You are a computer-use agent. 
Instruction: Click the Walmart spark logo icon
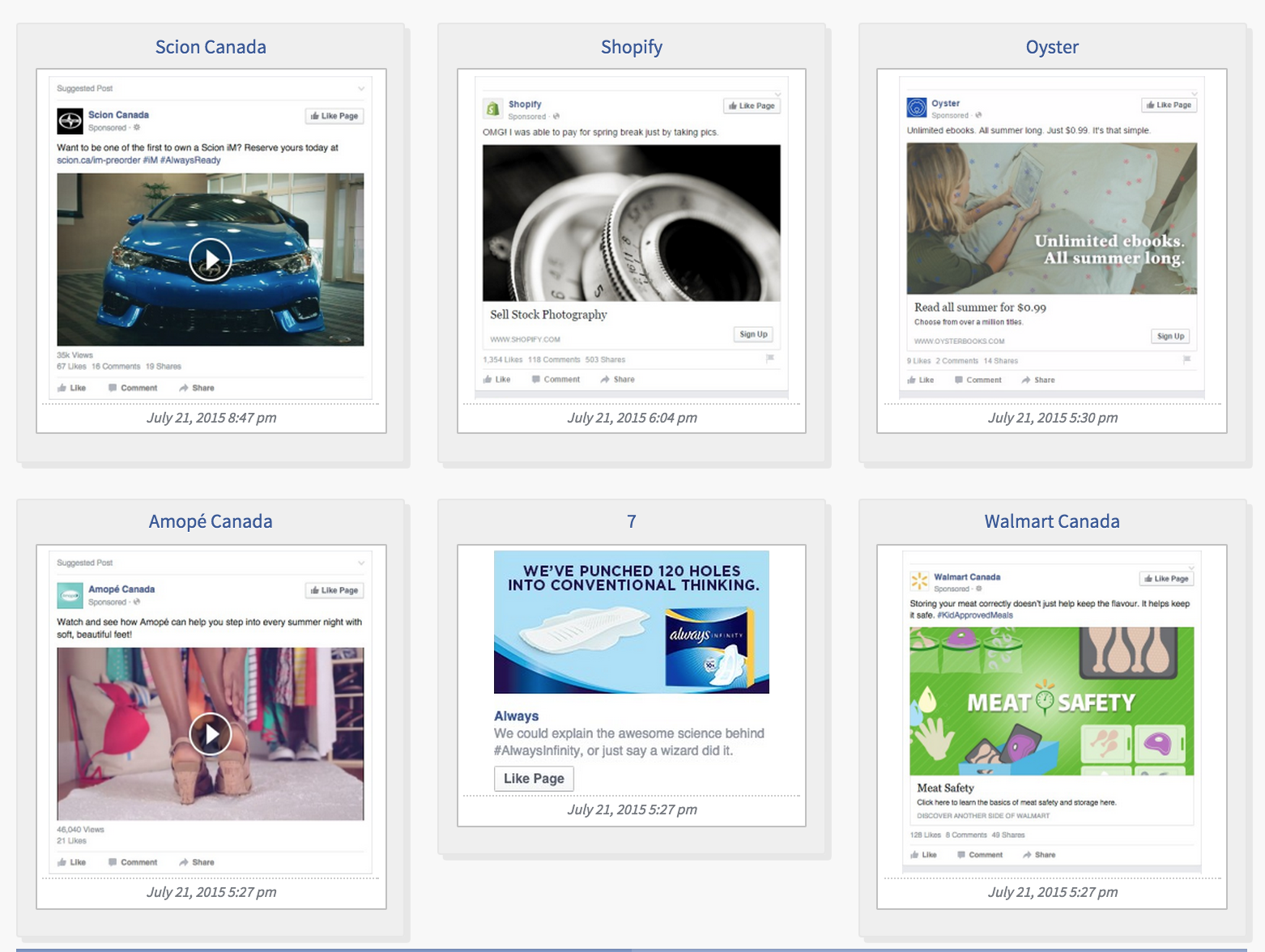point(920,581)
